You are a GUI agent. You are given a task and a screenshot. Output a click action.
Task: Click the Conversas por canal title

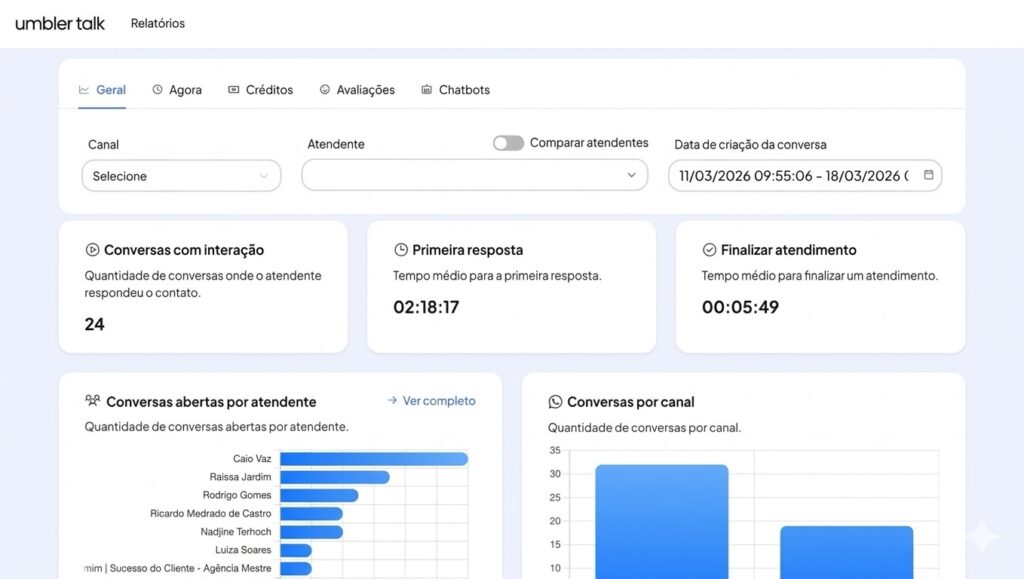click(631, 402)
